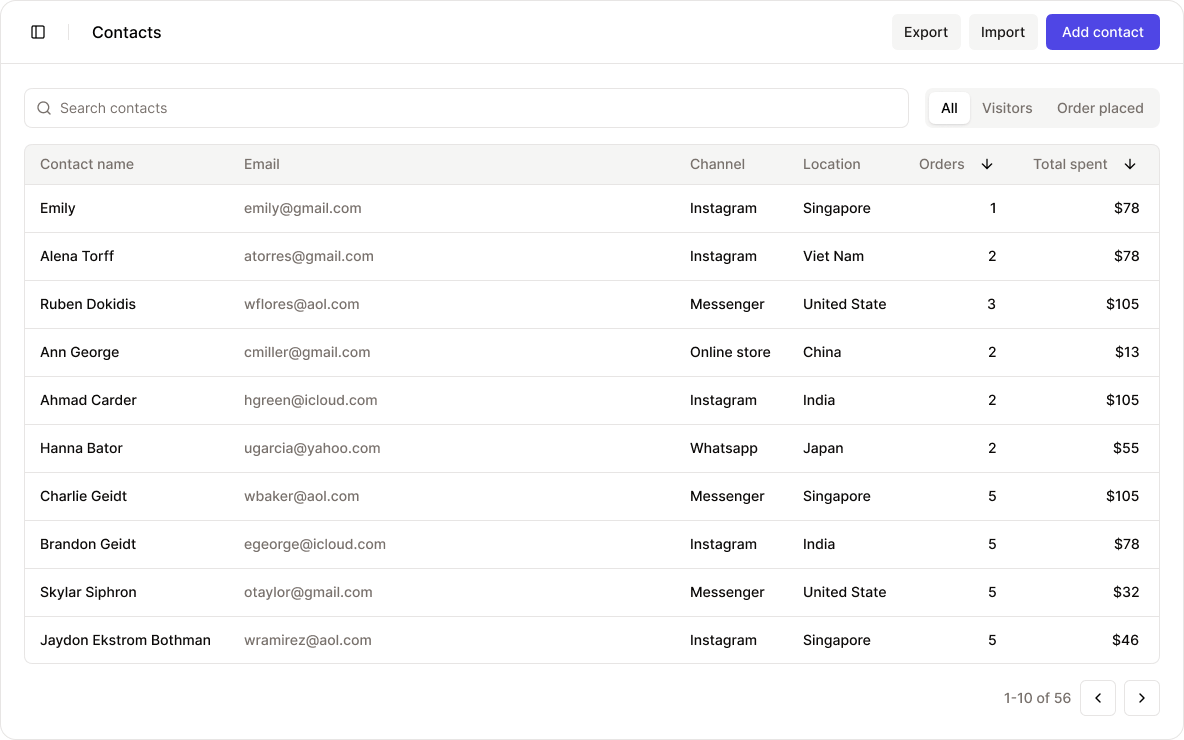Image resolution: width=1184 pixels, height=740 pixels.
Task: Go to the previous page of contacts
Action: 1098,698
